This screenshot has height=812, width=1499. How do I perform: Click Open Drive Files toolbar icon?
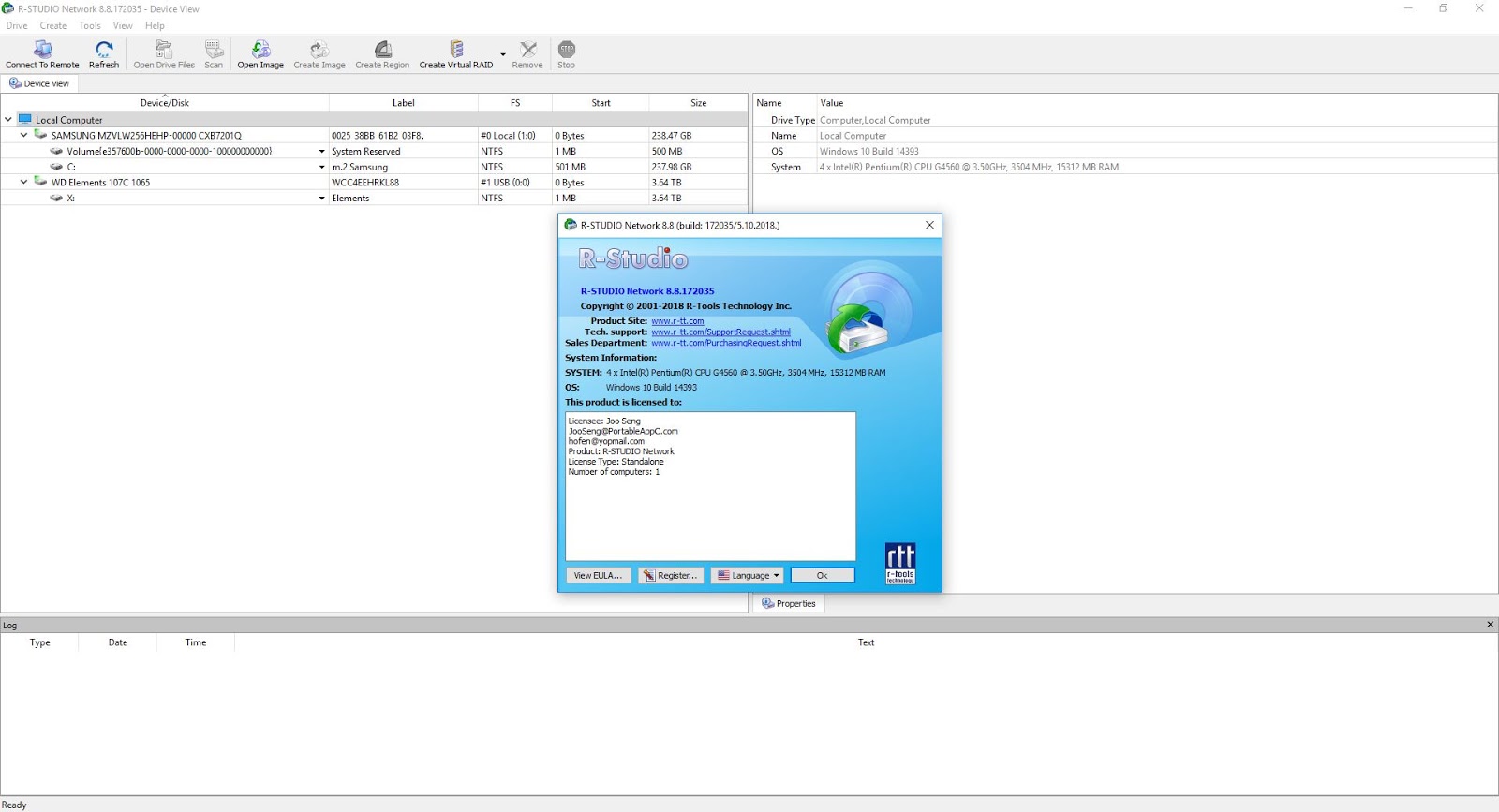coord(164,54)
